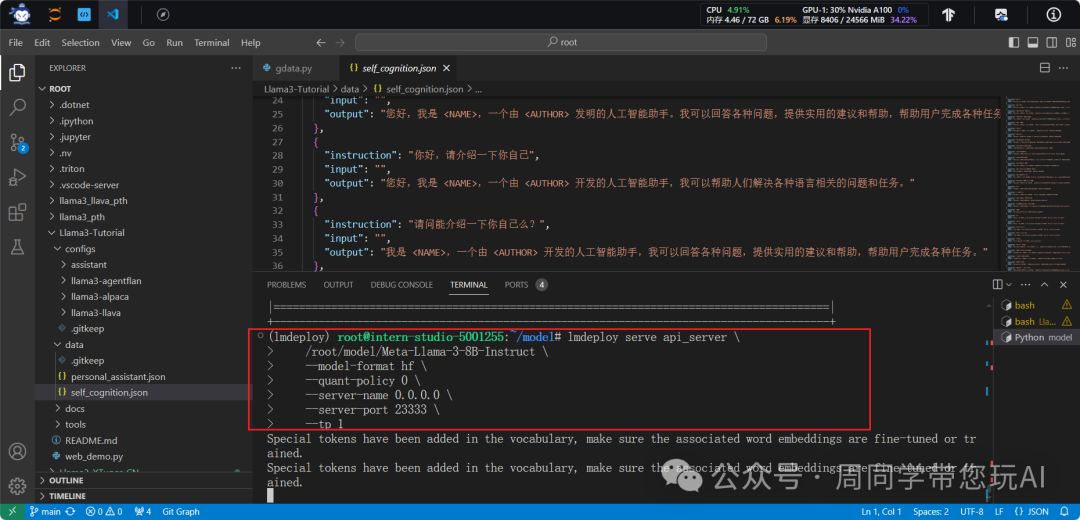
Task: Close the self_cognition.json tab
Action: tap(446, 68)
